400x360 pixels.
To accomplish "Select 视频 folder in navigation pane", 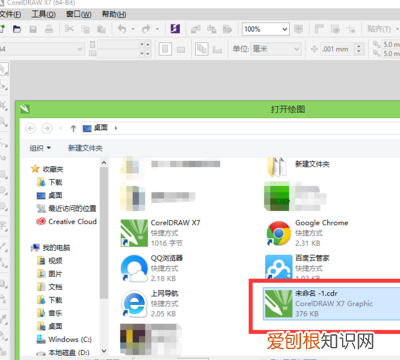I will click(x=50, y=261).
